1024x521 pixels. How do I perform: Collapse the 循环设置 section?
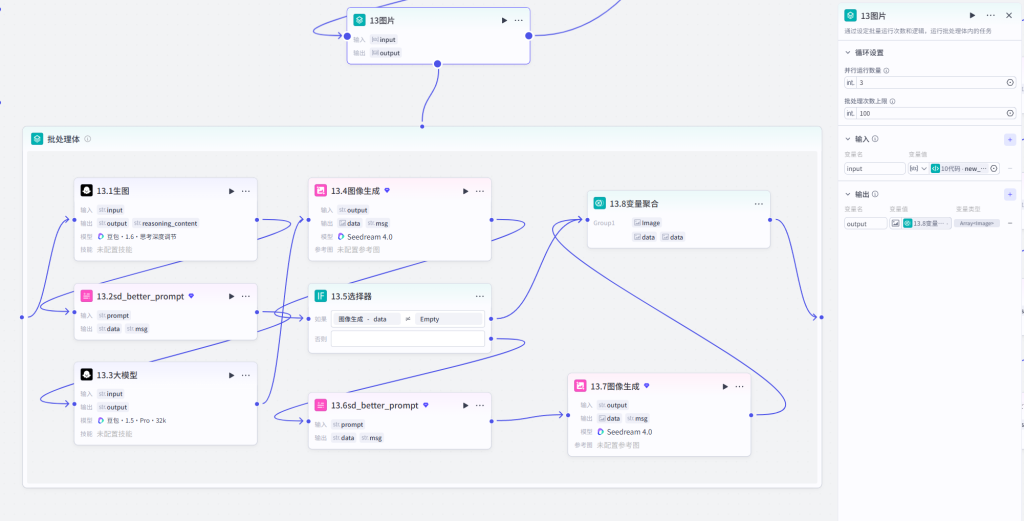click(x=848, y=52)
